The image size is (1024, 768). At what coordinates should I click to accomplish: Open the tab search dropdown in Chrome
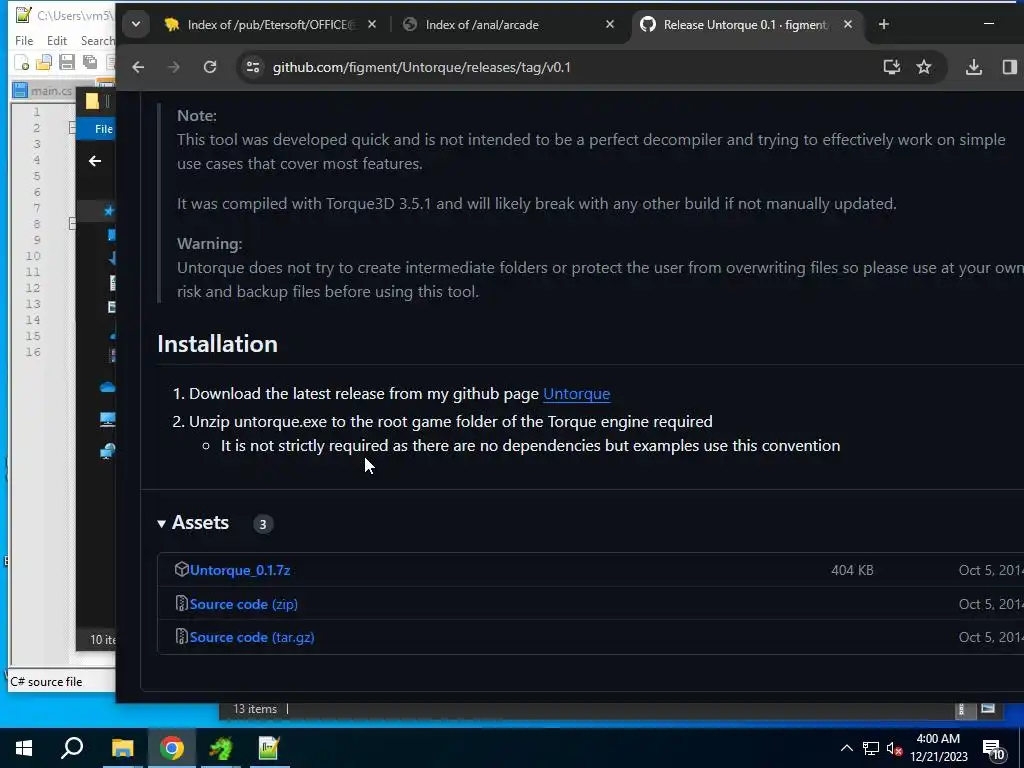136,25
